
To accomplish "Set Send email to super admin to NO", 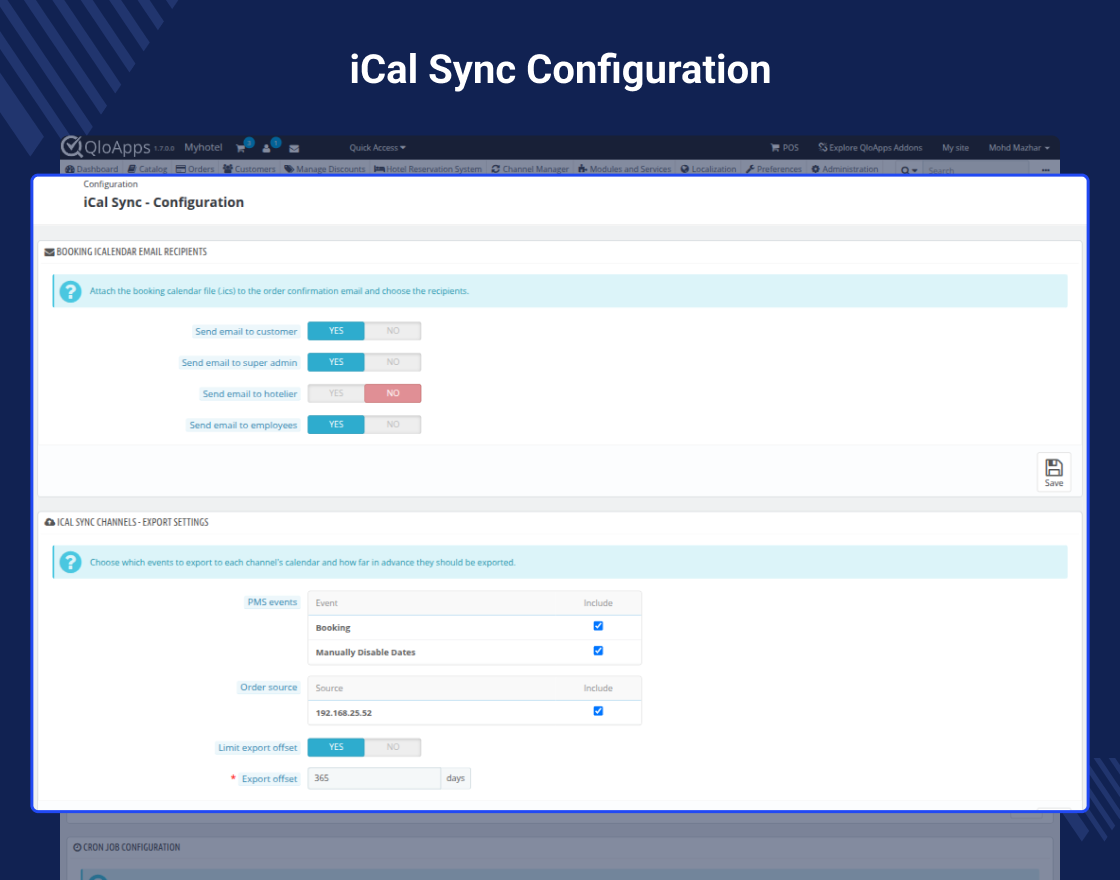I will coord(392,362).
